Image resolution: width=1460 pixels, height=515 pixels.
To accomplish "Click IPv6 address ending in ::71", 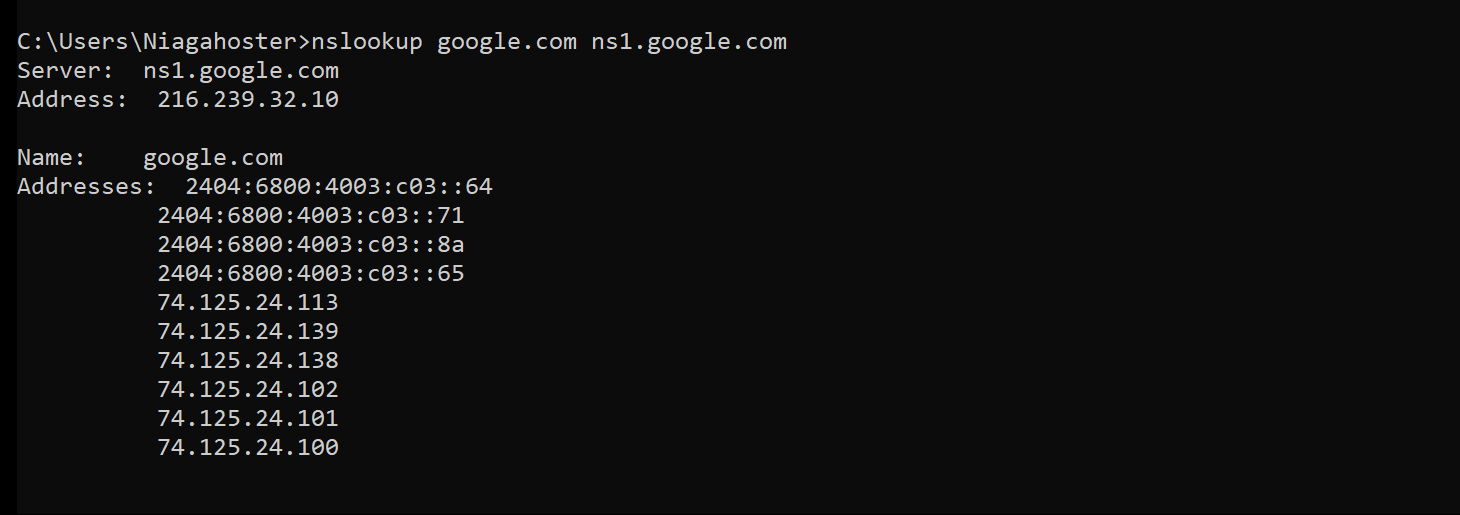I will coord(311,216).
